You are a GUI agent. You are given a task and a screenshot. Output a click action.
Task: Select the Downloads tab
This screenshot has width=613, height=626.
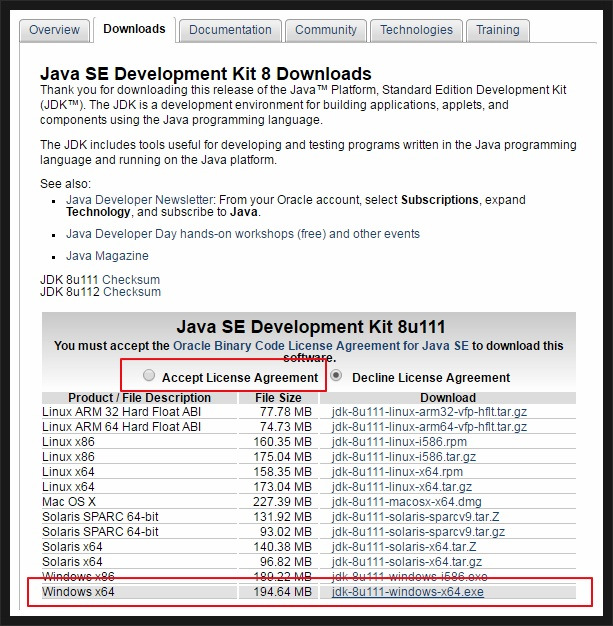pyautogui.click(x=134, y=29)
